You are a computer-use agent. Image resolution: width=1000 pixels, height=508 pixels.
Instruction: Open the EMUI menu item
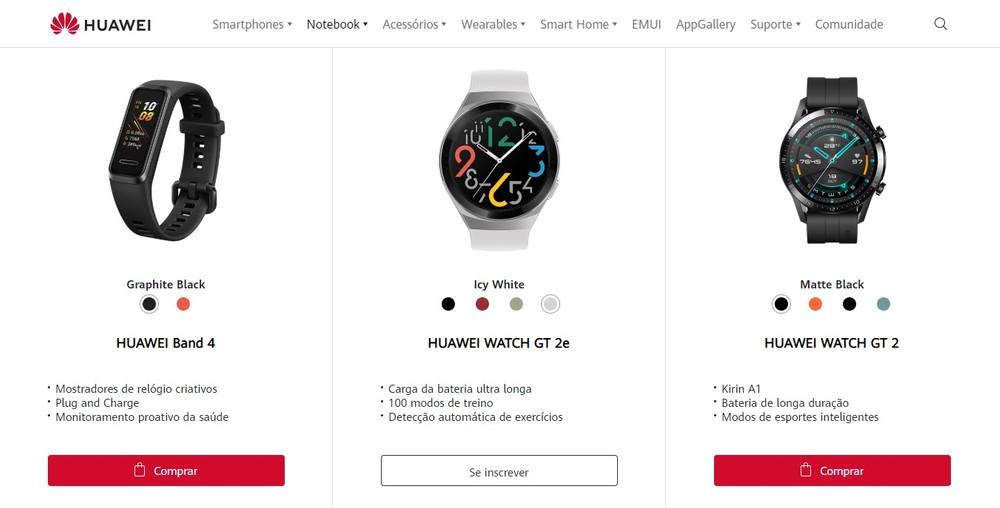pos(647,24)
